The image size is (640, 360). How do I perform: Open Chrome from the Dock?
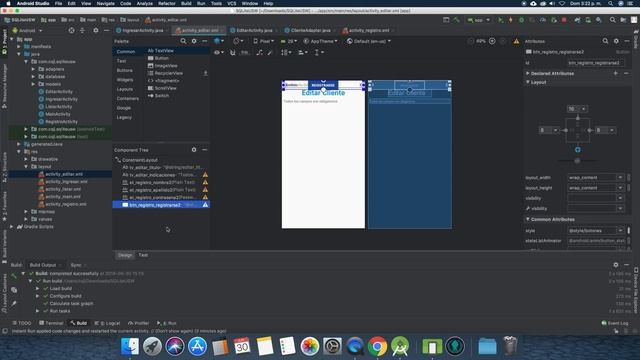(x=377, y=347)
